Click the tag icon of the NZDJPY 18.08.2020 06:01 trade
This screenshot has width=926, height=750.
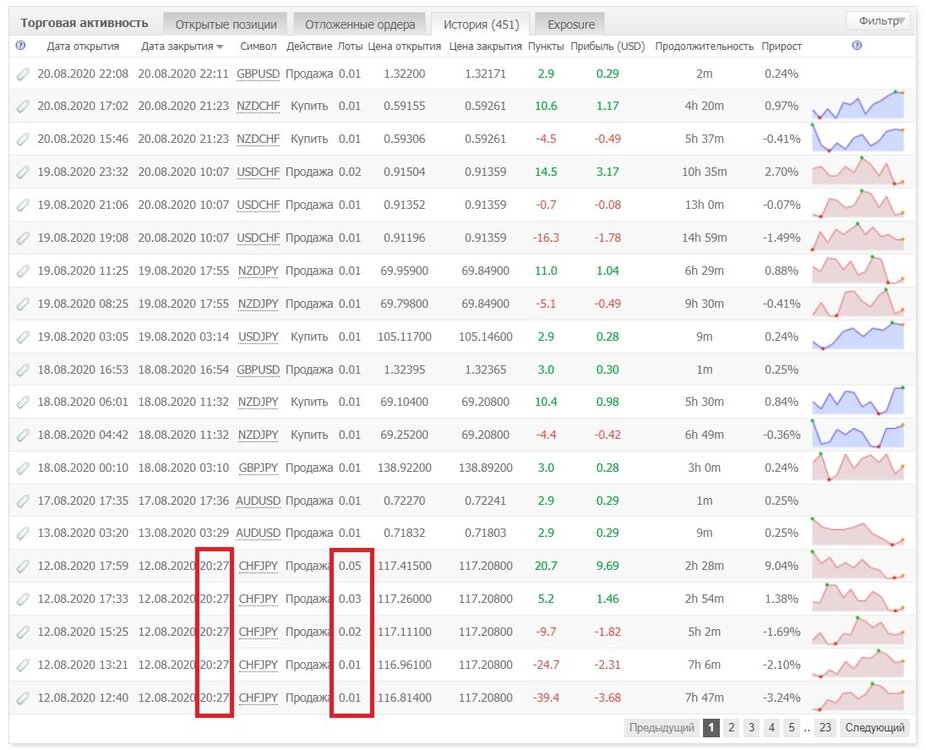click(x=22, y=402)
